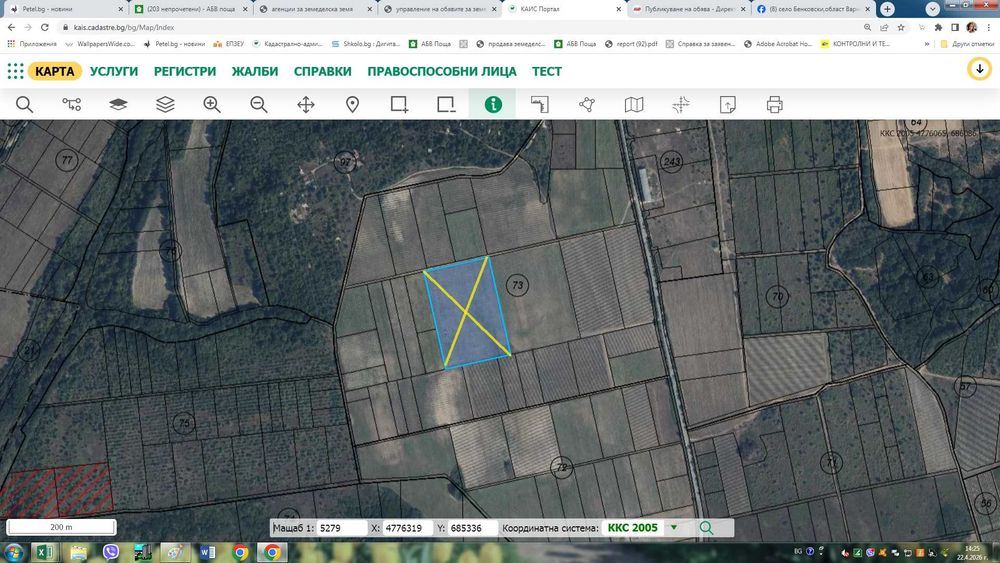Toggle the green info identify tool
The width and height of the screenshot is (1000, 563).
[493, 105]
